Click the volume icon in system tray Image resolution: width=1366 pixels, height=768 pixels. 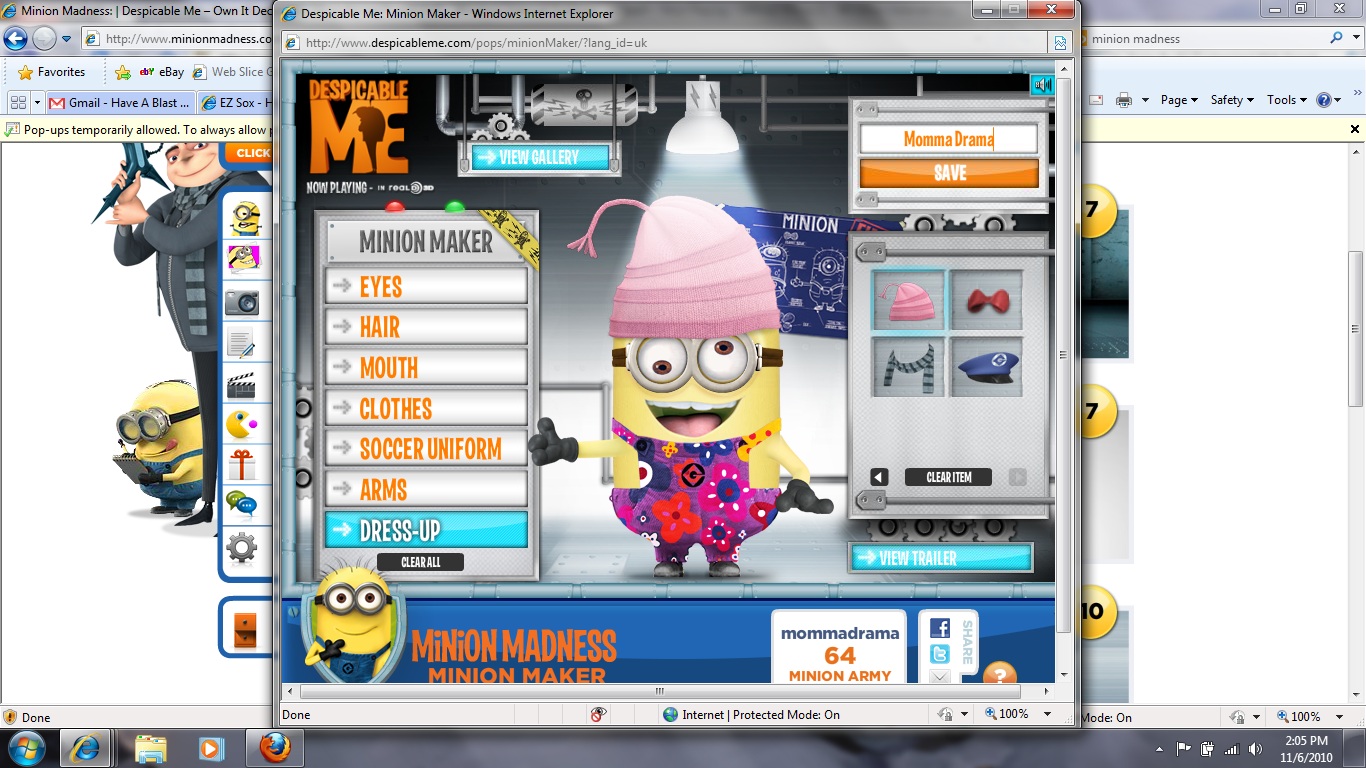[x=1255, y=748]
